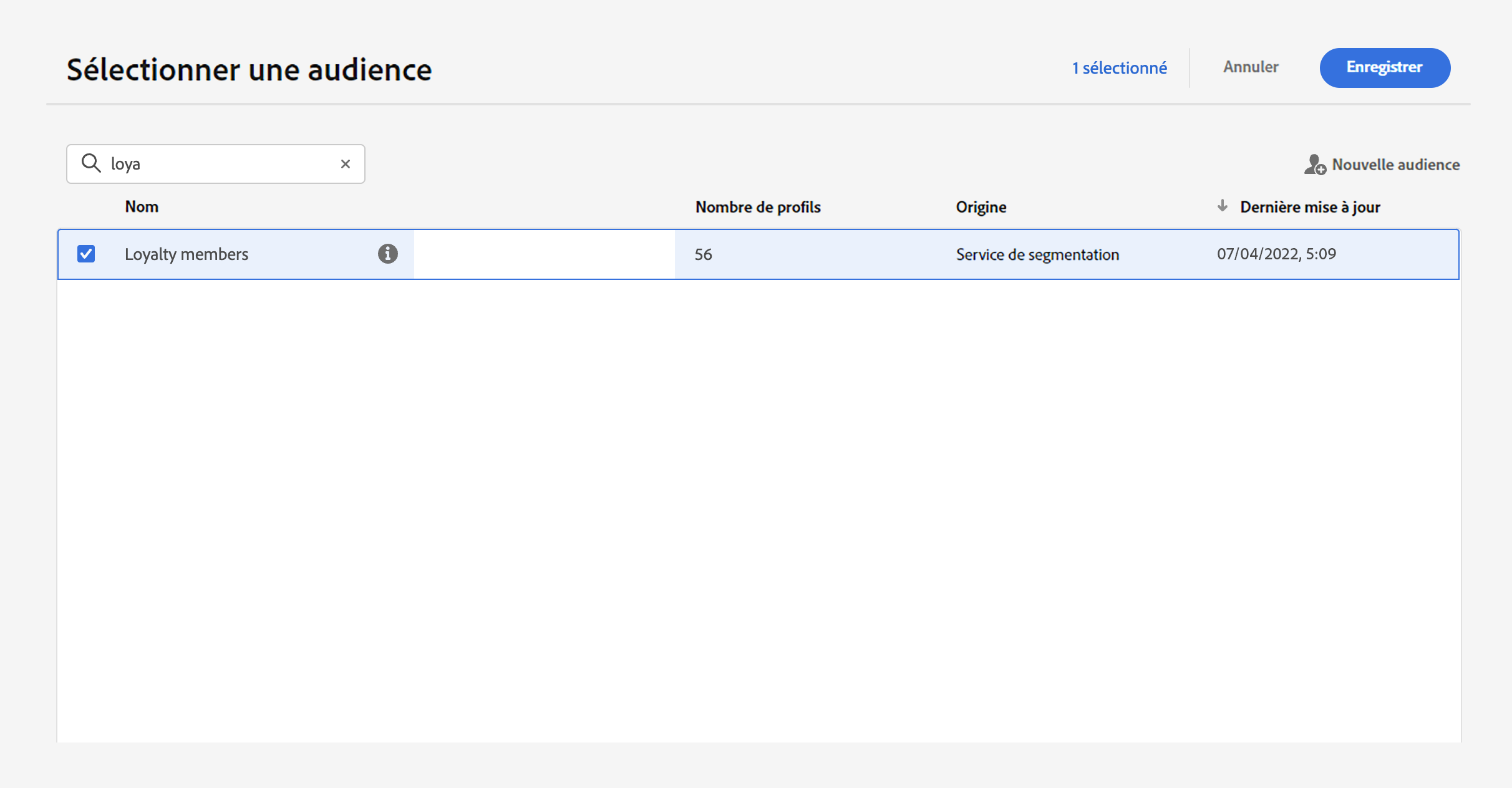The width and height of the screenshot is (1512, 788).
Task: Click the sort arrow beside Dernière mise à jour
Action: click(x=1222, y=206)
